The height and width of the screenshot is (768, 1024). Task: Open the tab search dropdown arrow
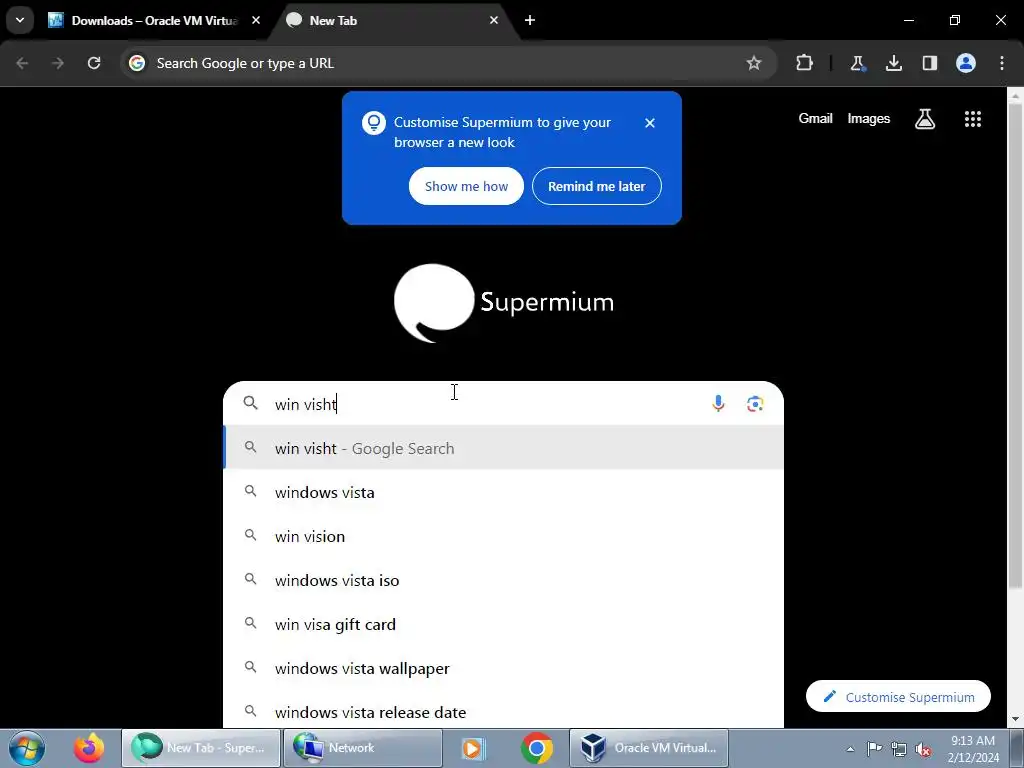tap(20, 20)
